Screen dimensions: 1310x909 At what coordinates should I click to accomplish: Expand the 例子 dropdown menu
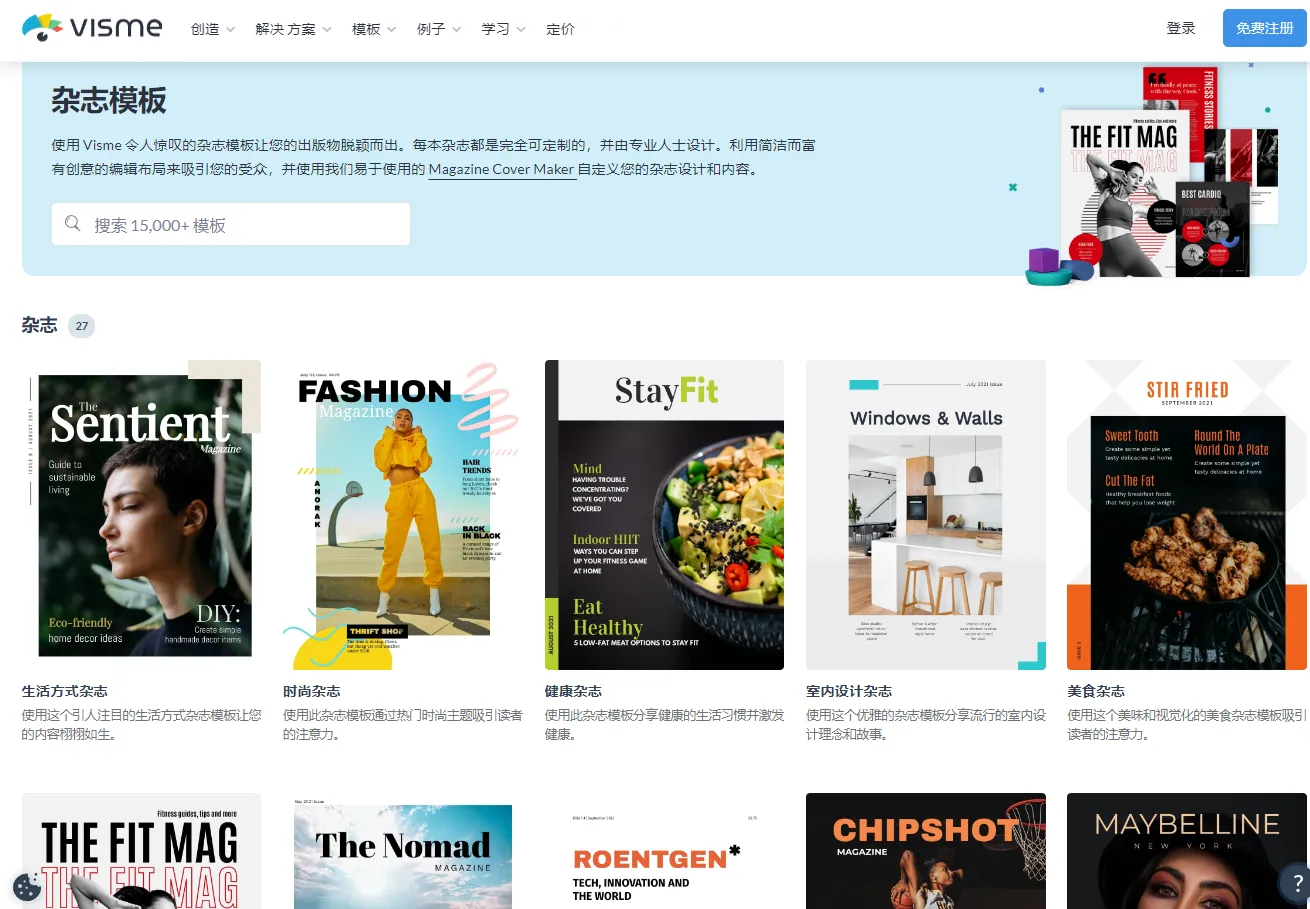(439, 29)
